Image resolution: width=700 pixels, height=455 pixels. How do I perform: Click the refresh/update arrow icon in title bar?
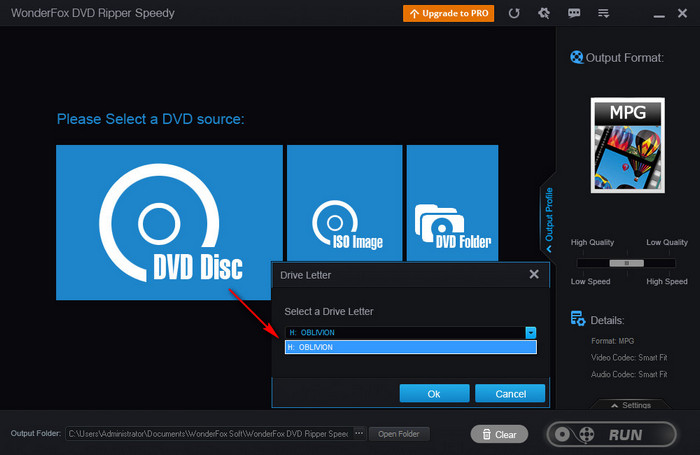[x=514, y=13]
